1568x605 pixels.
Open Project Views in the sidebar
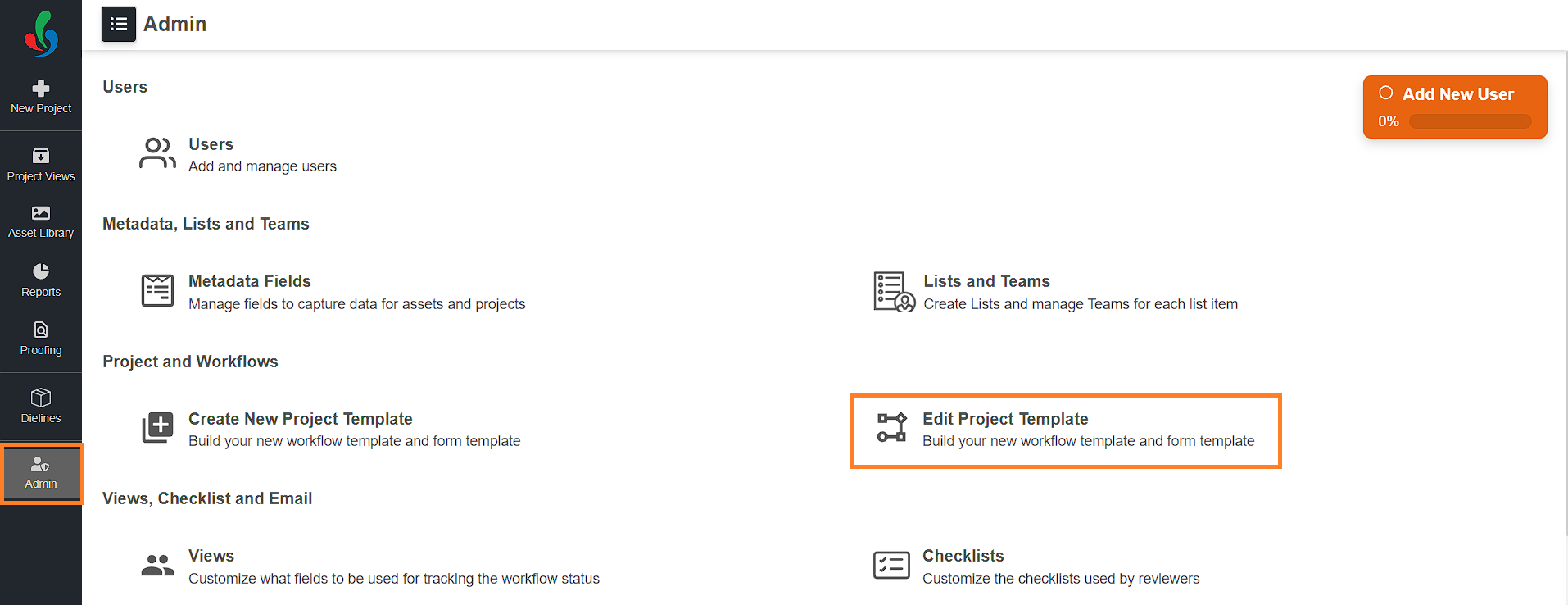click(41, 165)
